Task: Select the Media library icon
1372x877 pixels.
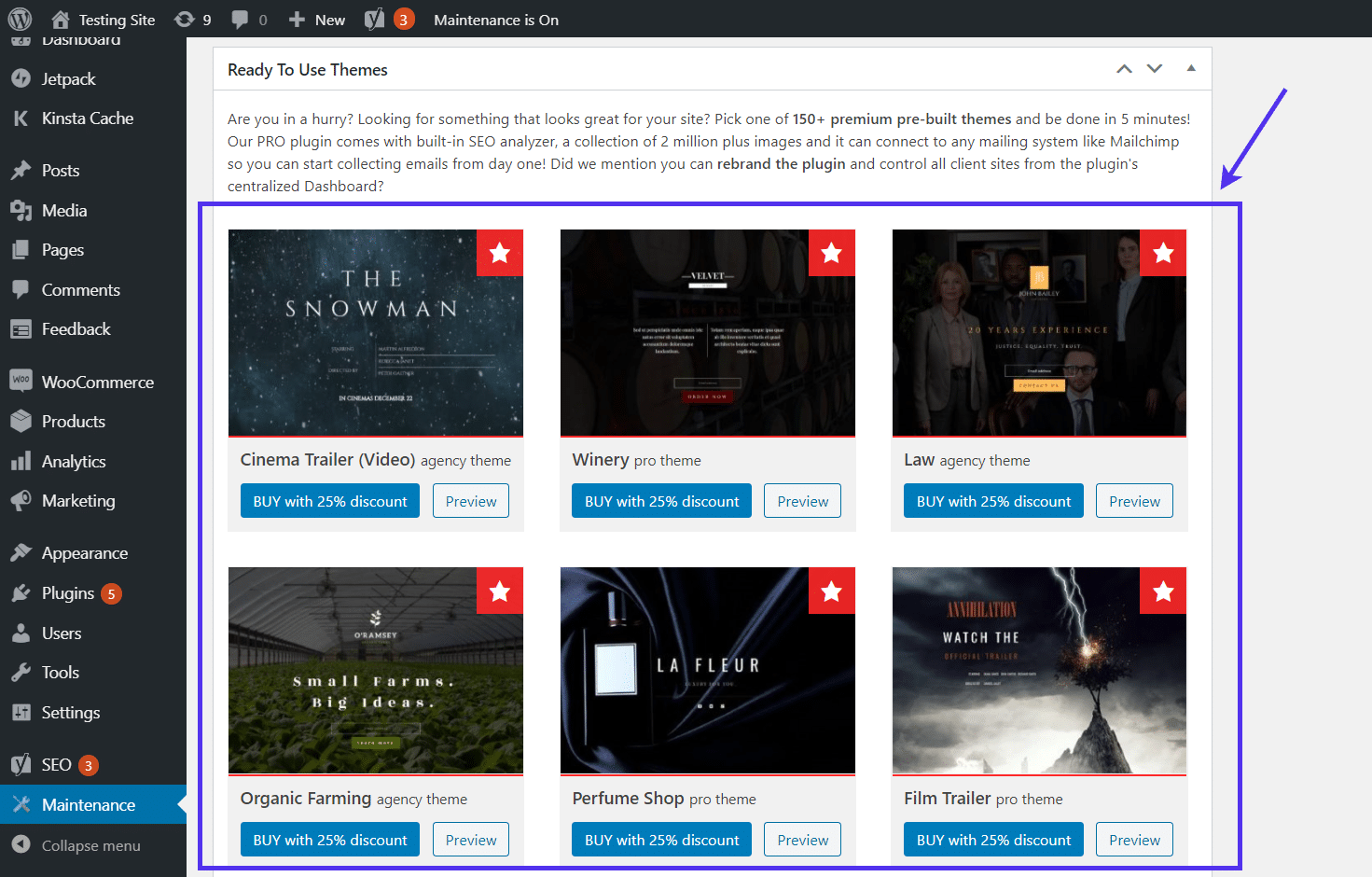Action: tap(20, 210)
